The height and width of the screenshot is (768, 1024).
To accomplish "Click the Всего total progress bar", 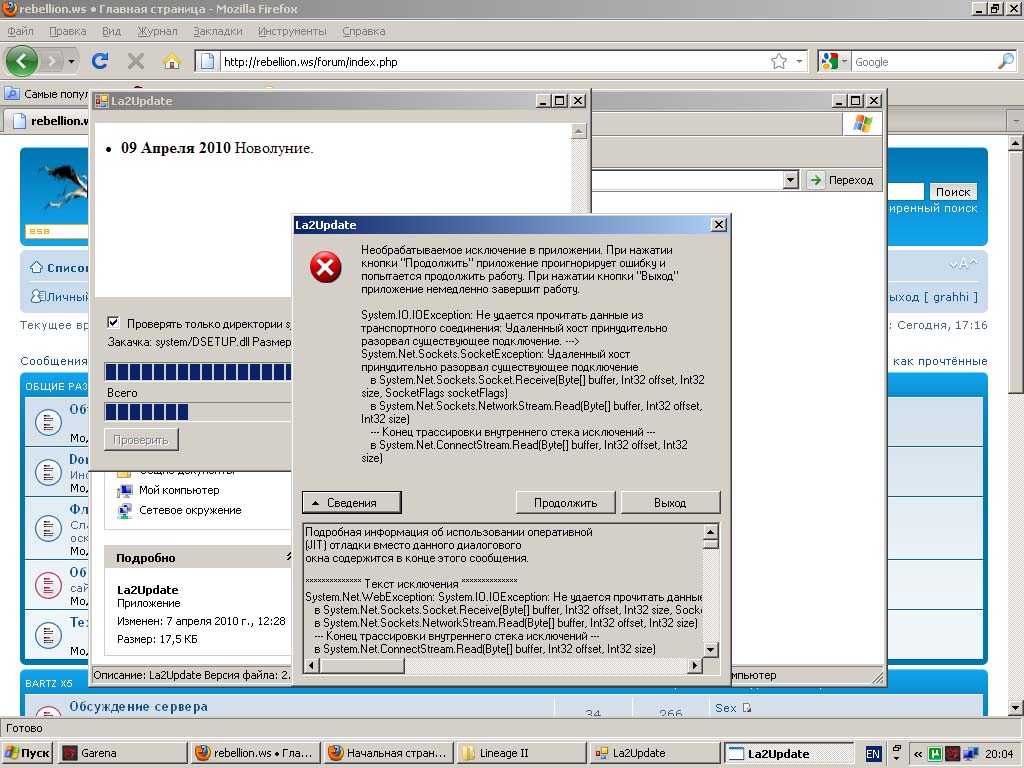I will click(198, 411).
